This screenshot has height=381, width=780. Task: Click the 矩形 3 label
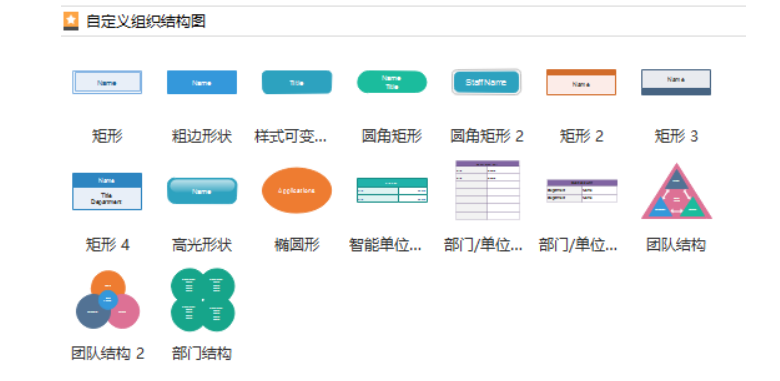[677, 136]
